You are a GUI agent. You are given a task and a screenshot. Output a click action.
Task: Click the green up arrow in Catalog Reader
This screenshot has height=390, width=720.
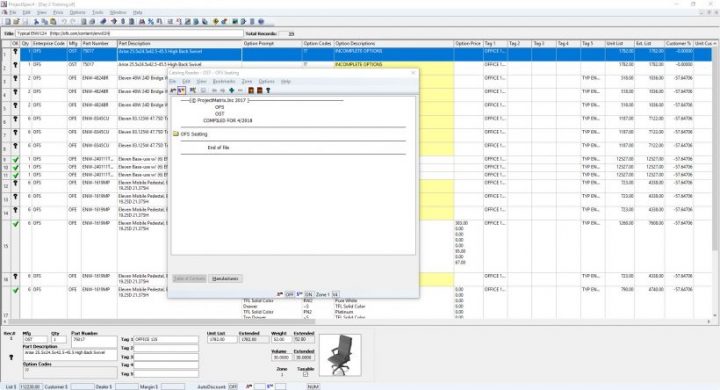point(231,90)
